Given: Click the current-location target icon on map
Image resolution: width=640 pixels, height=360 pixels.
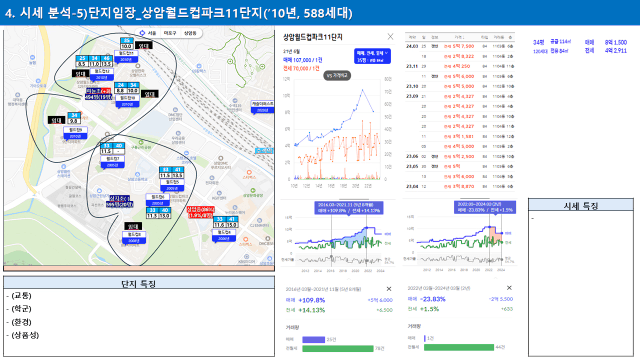Looking at the screenshot, I should click(142, 33).
